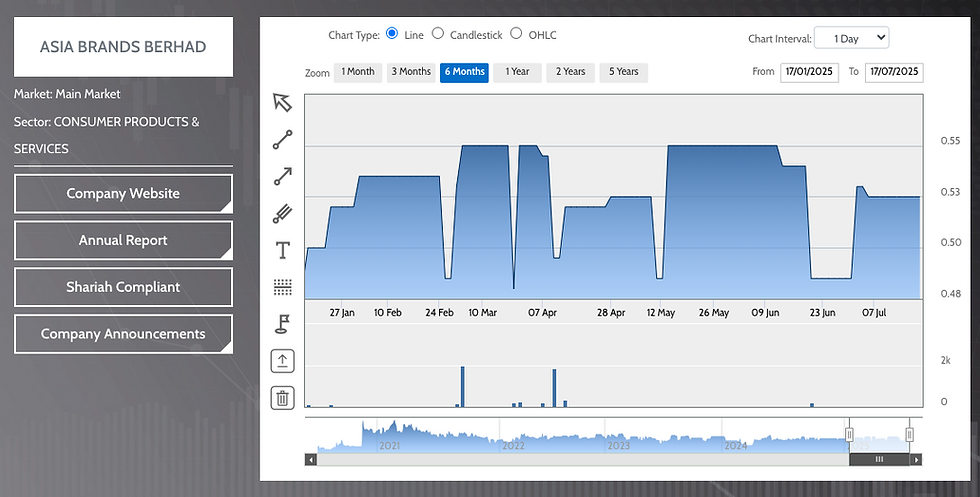Click the 26 May axis label
Screen dimensions: 980x497
[714, 313]
